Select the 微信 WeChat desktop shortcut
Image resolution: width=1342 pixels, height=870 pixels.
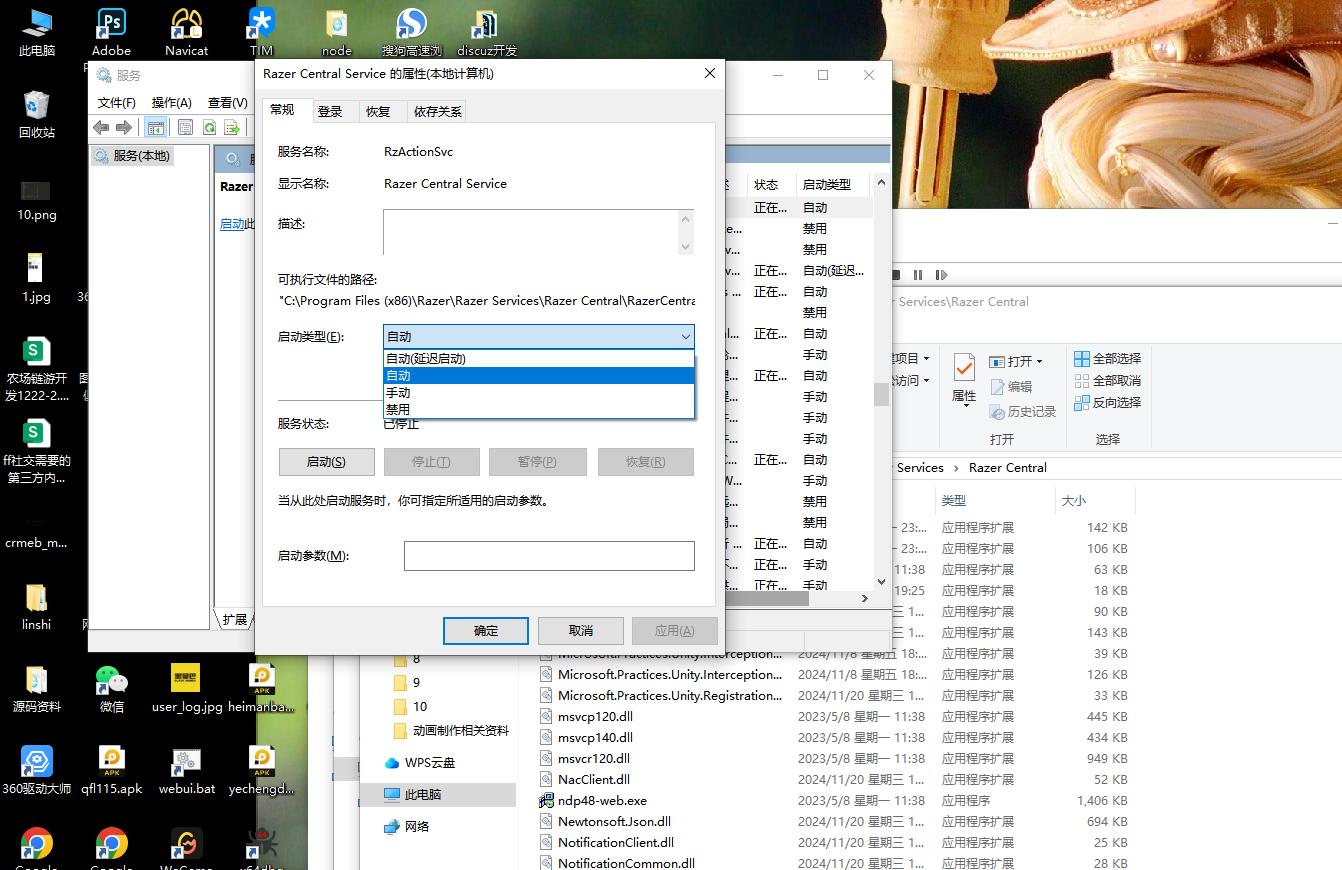point(112,689)
